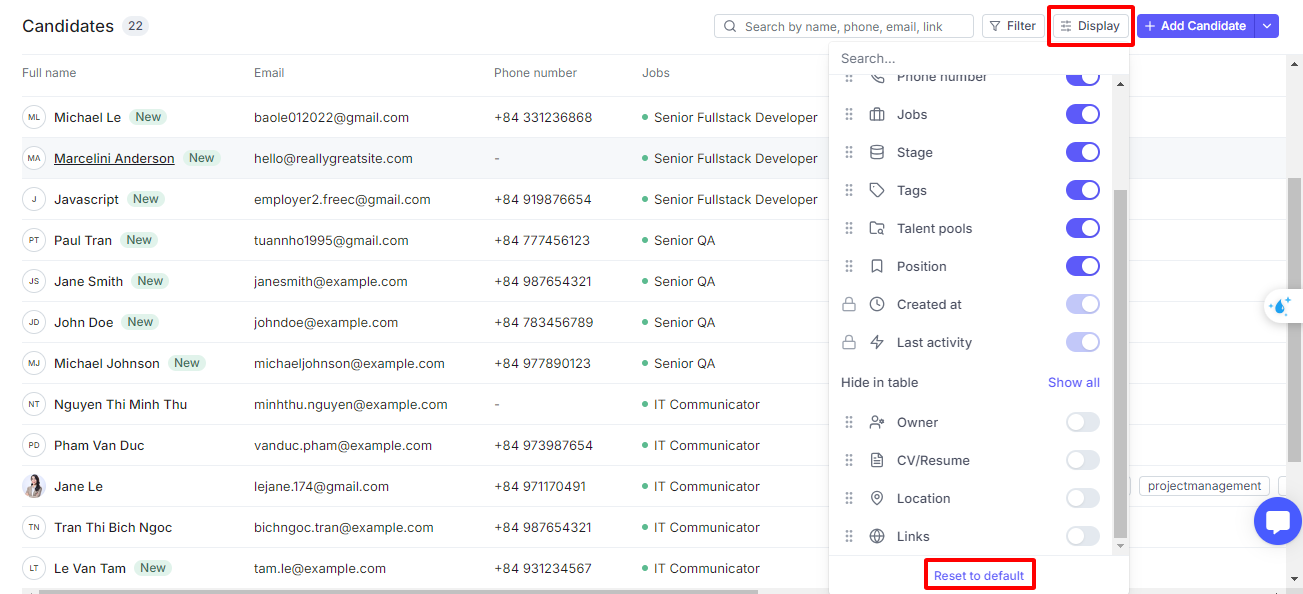Open Marcelini Anderson candidate profile
This screenshot has height=594, width=1303.
[114, 159]
